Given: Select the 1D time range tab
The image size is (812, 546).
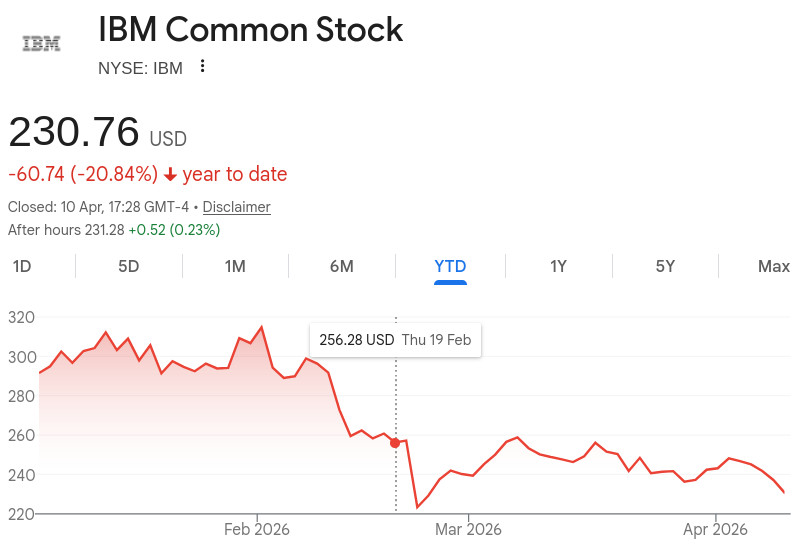Looking at the screenshot, I should (21, 266).
